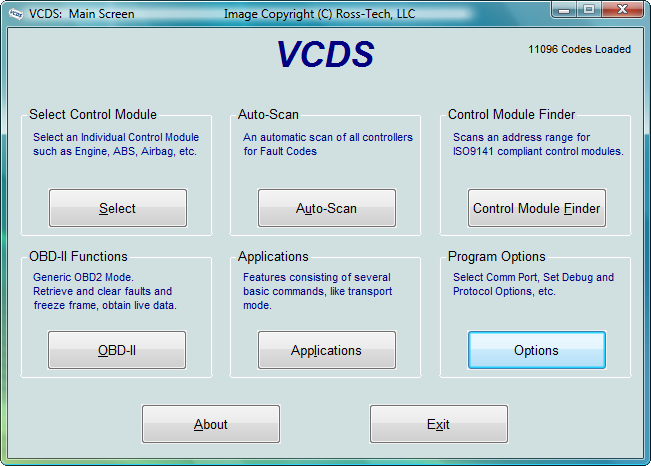This screenshot has width=651, height=466.
Task: Start the Auto-Scan button
Action: (327, 208)
